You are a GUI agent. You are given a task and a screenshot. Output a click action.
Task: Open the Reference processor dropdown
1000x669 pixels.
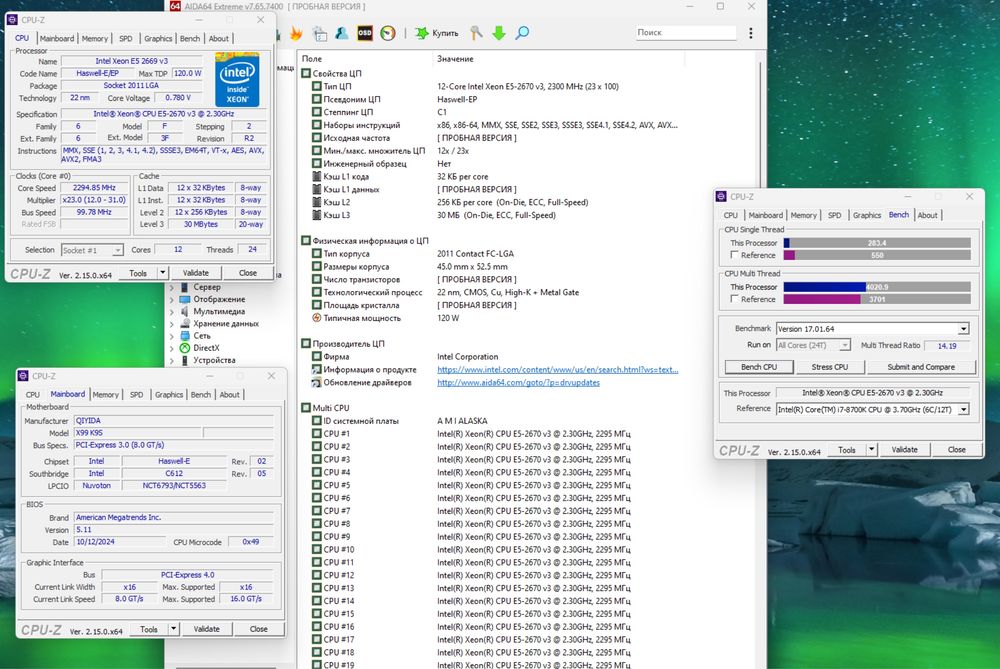[963, 409]
